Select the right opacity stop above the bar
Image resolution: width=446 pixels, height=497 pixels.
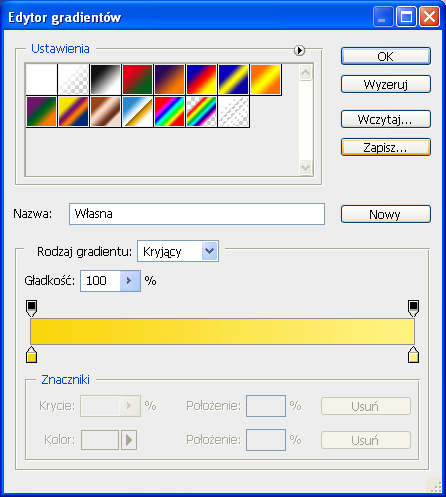[413, 308]
